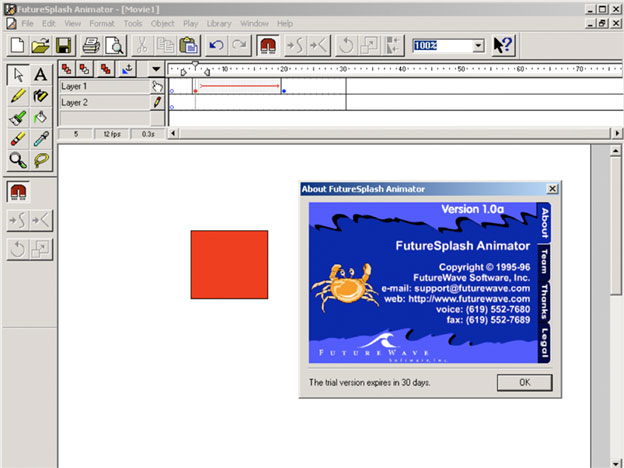The image size is (624, 468).
Task: Cut selection with scissors icon
Action: [142, 45]
